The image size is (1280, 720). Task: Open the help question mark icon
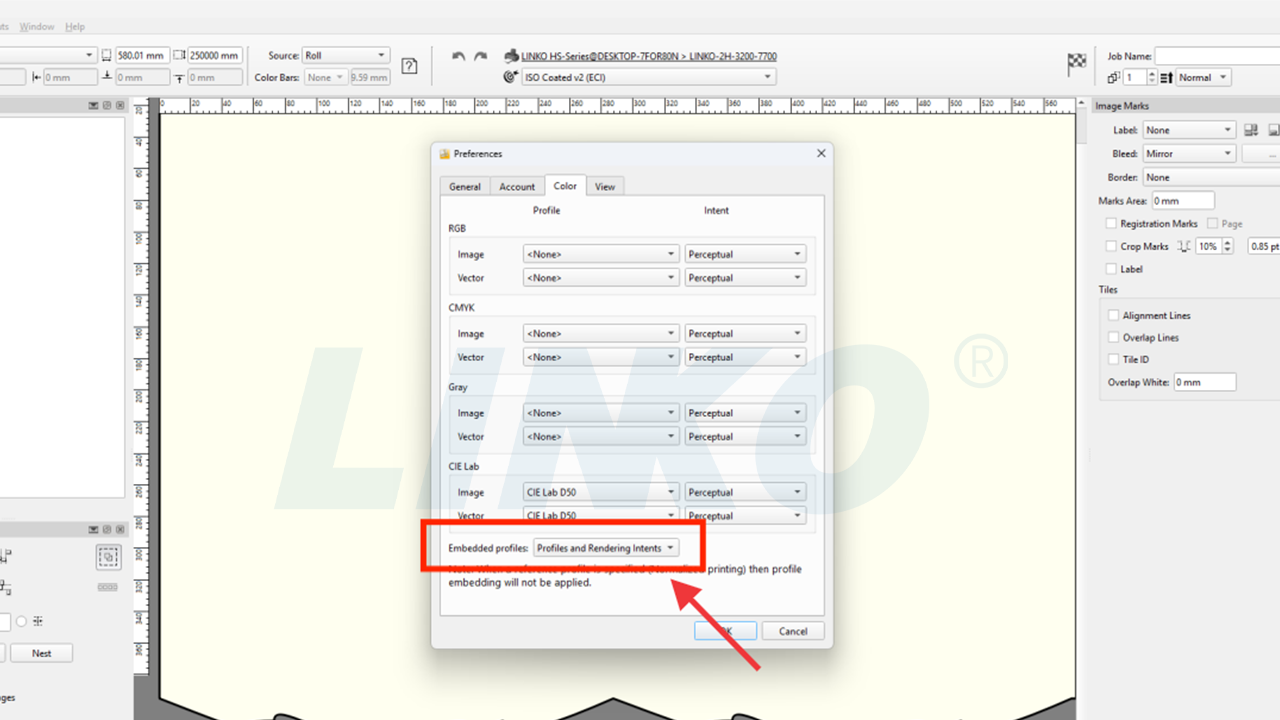409,66
